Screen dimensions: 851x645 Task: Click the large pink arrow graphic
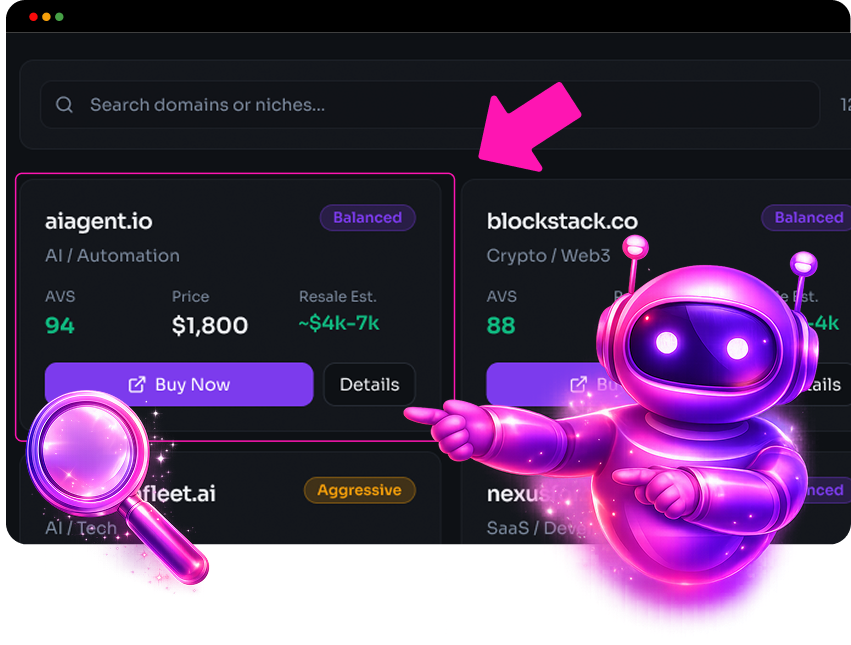529,127
